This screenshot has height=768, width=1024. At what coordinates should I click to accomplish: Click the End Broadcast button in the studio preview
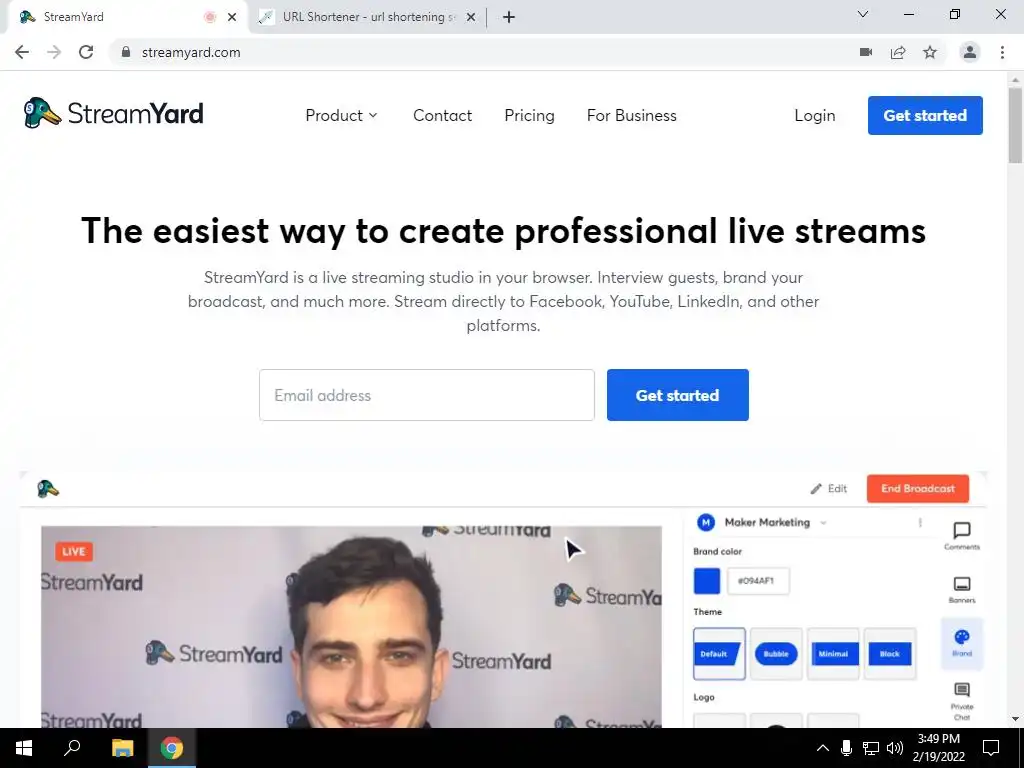pyautogui.click(x=918, y=488)
